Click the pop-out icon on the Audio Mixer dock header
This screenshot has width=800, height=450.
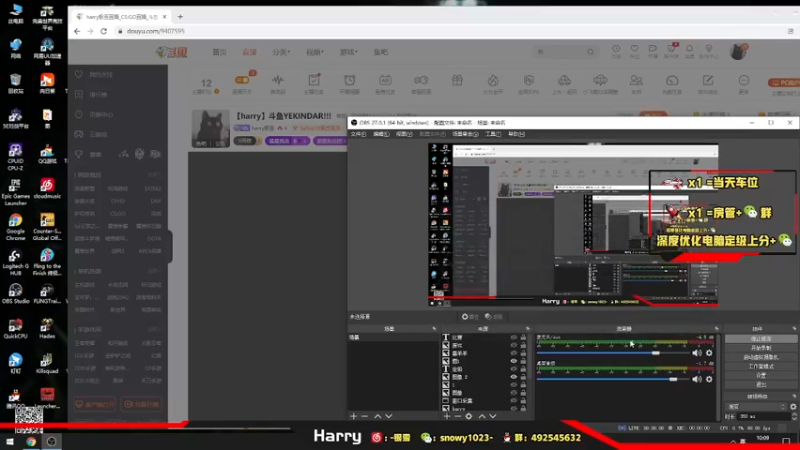coord(716,329)
